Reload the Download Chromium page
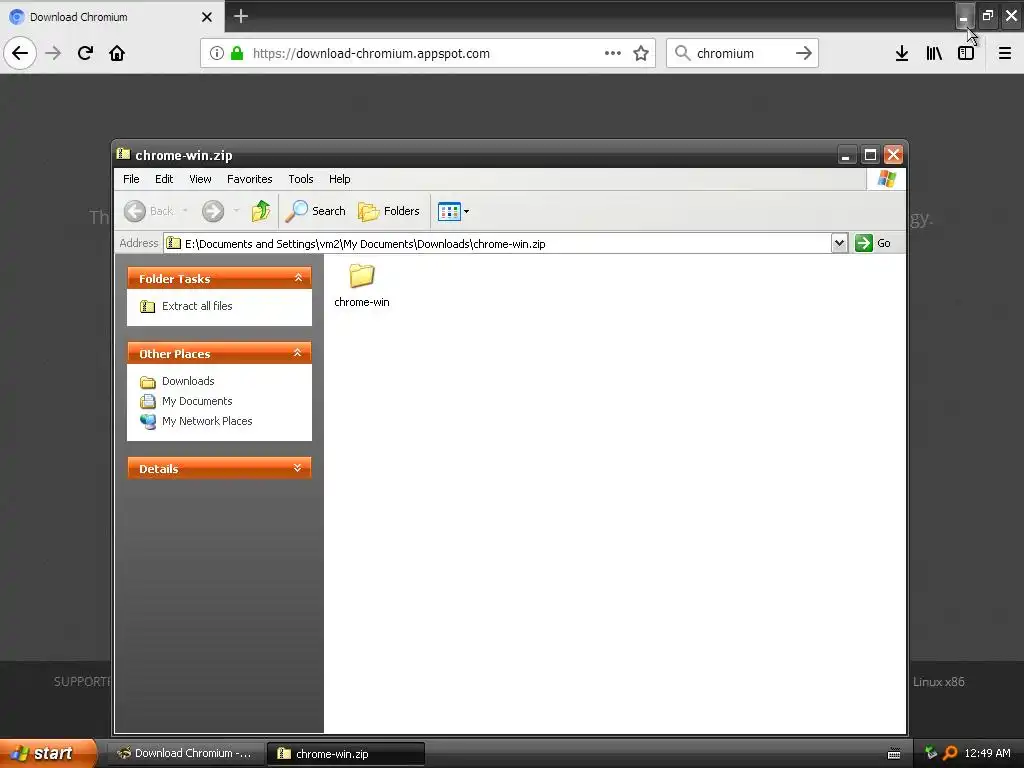 coord(85,53)
